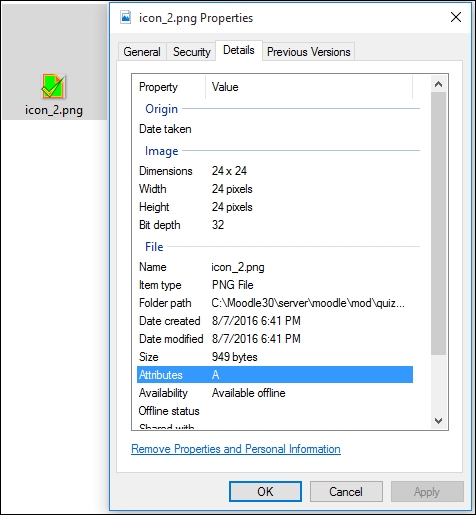Select the icon_2.png file icon
The height and width of the screenshot is (515, 476).
[53, 87]
